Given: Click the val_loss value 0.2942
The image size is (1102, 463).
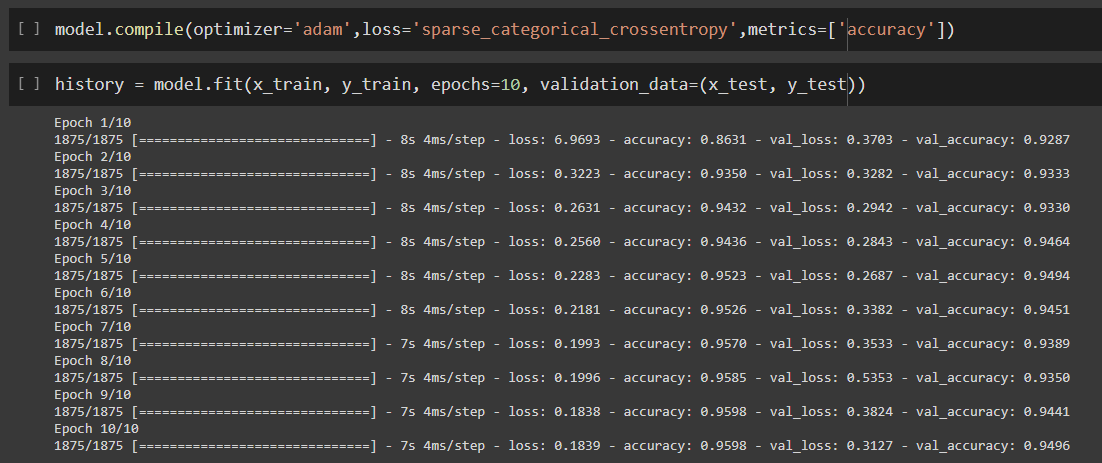Looking at the screenshot, I should click(x=869, y=208).
